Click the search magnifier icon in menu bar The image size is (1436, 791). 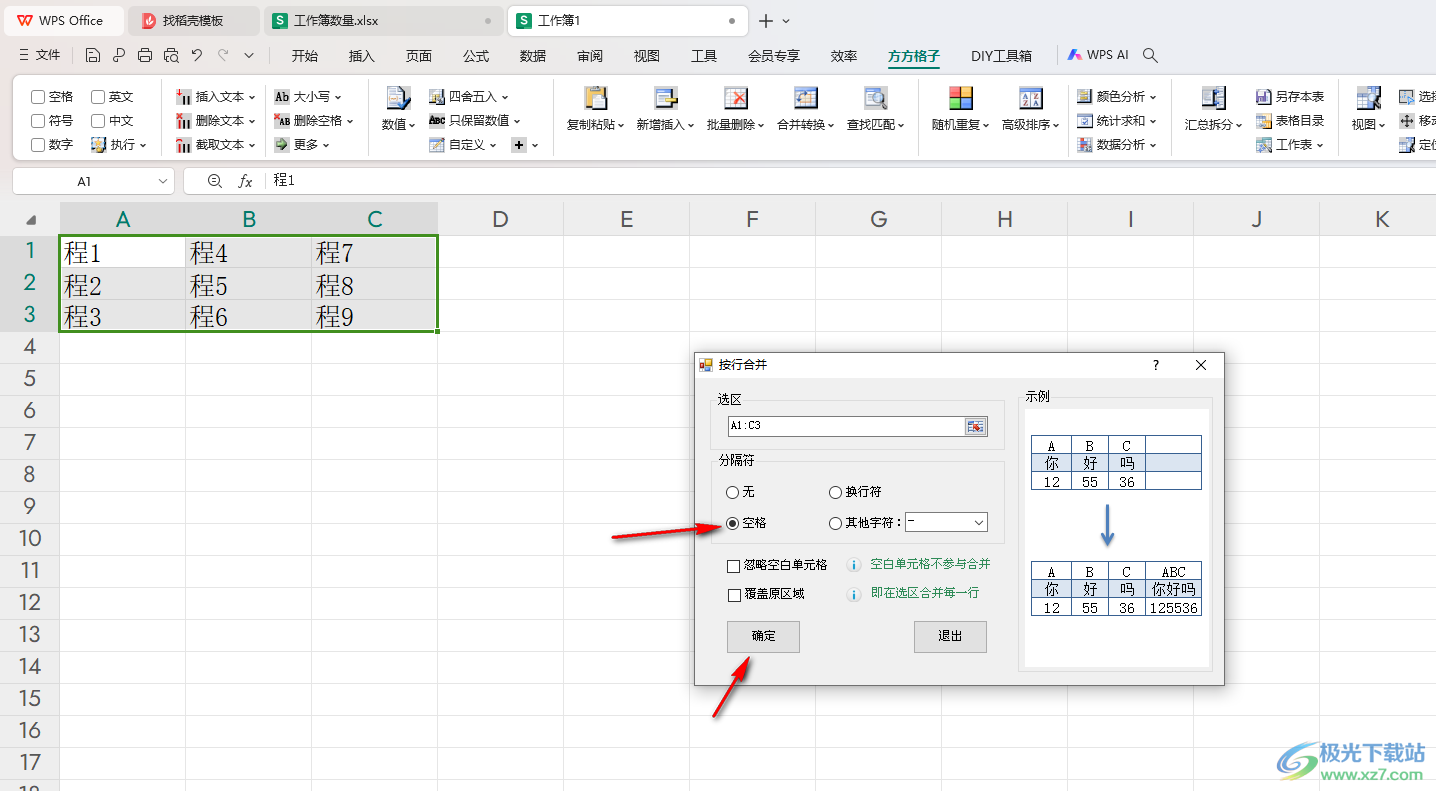[x=1150, y=55]
